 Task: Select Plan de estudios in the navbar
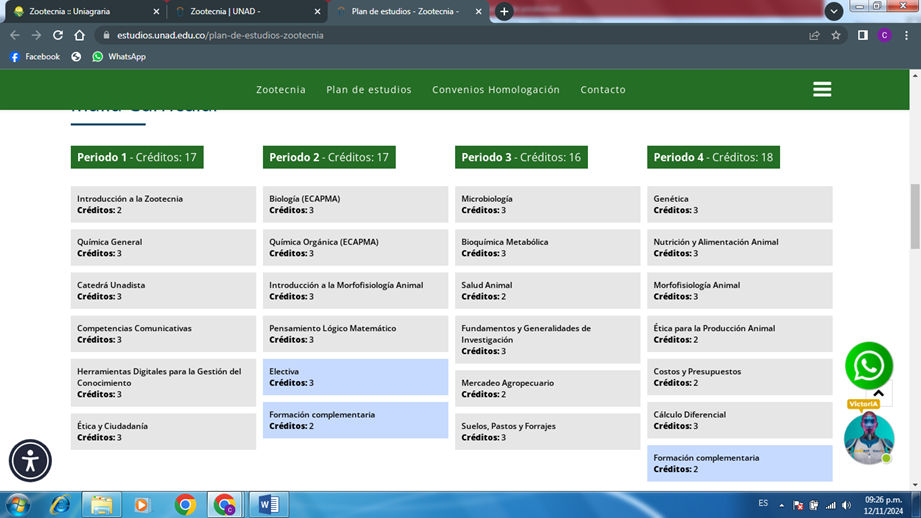click(368, 90)
